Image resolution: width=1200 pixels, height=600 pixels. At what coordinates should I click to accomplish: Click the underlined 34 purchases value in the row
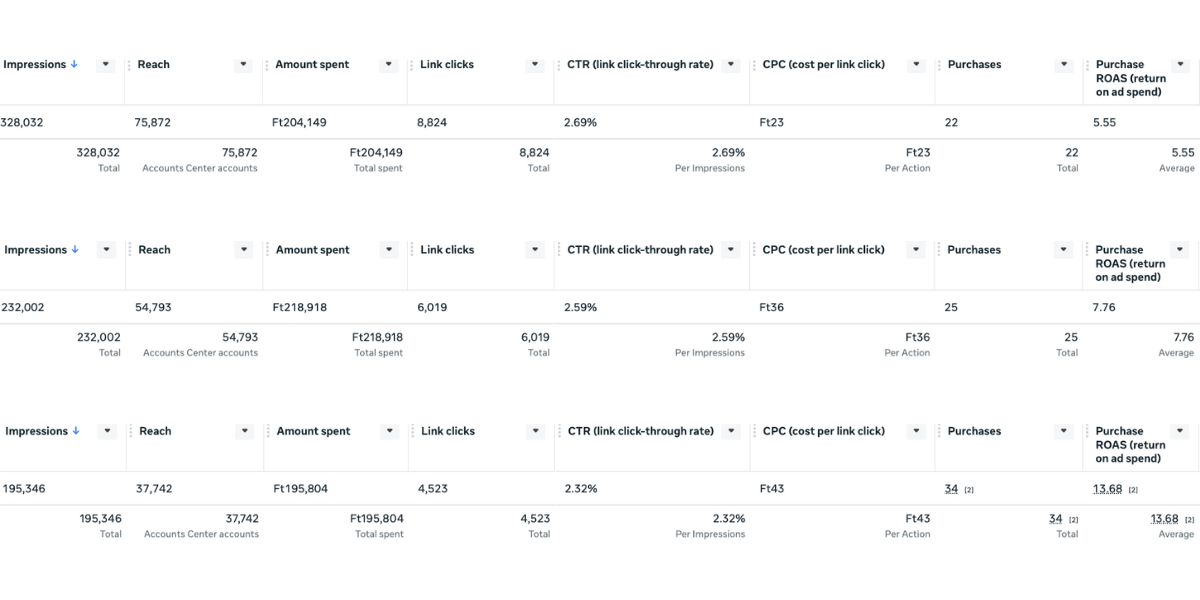click(951, 489)
